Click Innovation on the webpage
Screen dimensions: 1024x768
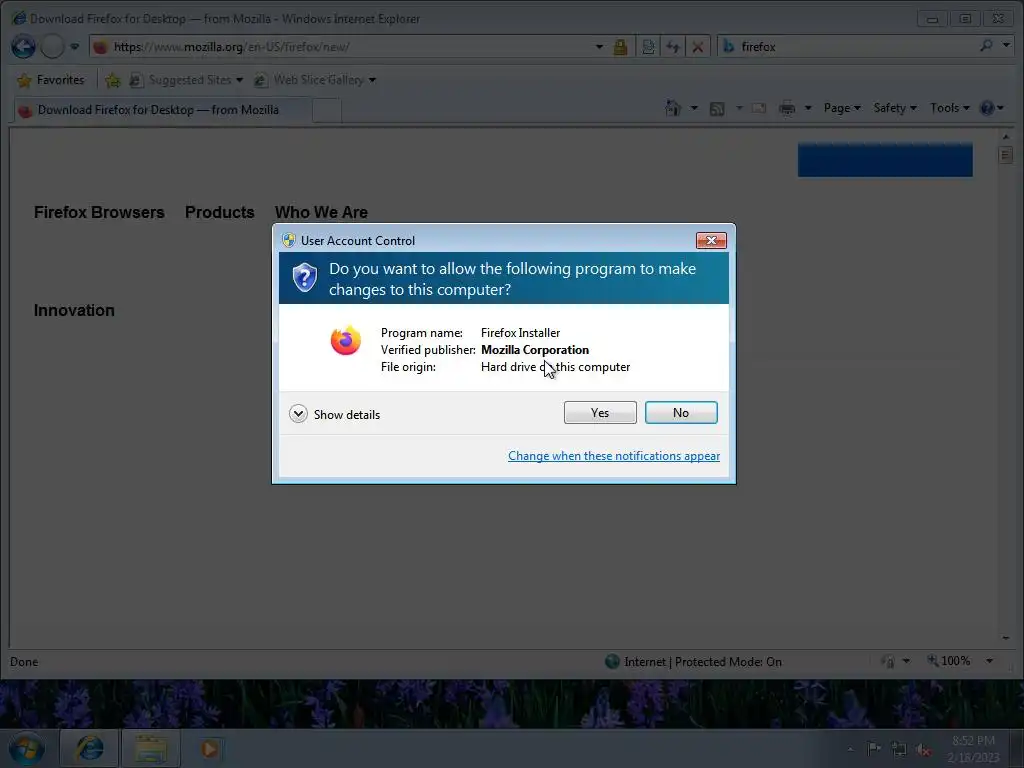tap(74, 310)
